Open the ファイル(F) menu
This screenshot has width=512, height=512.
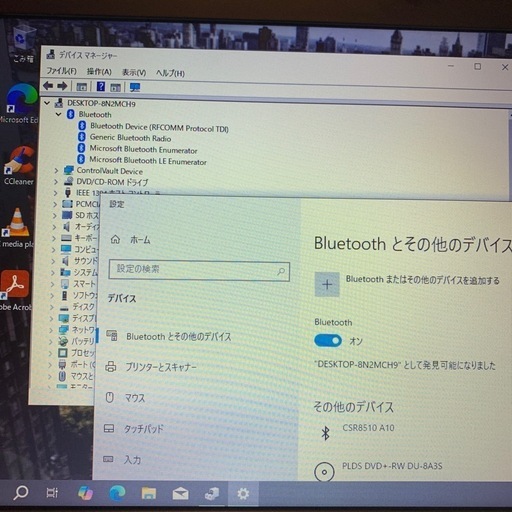point(61,71)
